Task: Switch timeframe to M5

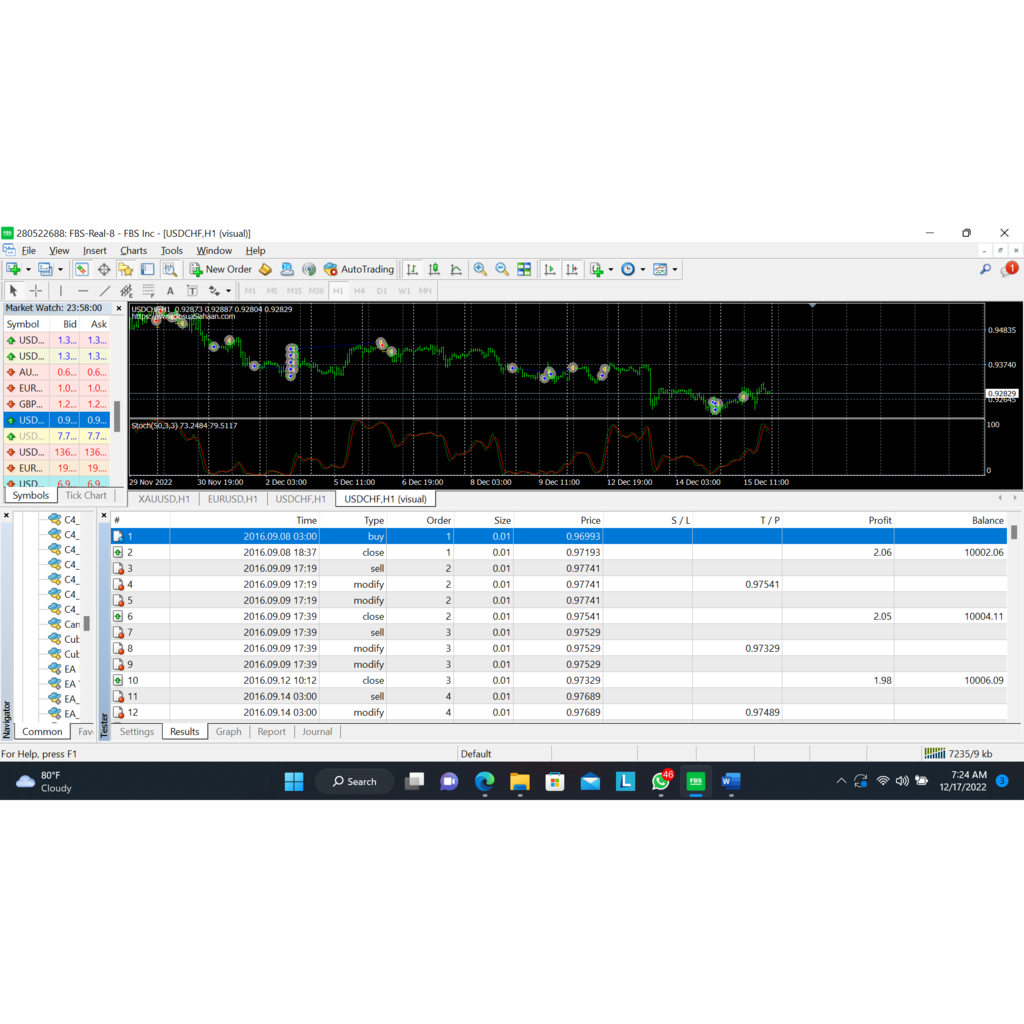Action: [272, 291]
